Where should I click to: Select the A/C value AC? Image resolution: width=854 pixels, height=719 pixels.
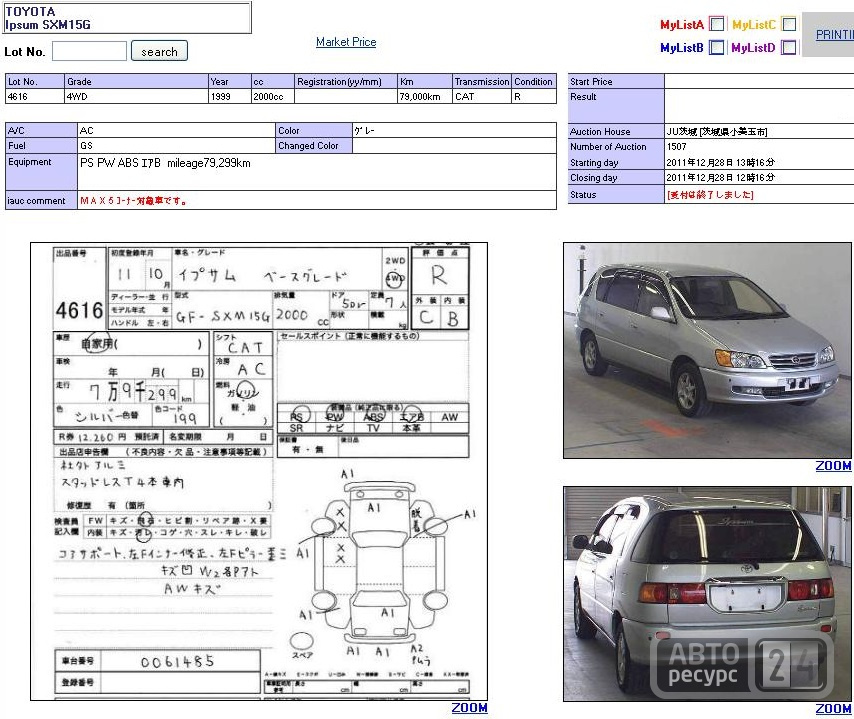click(87, 131)
